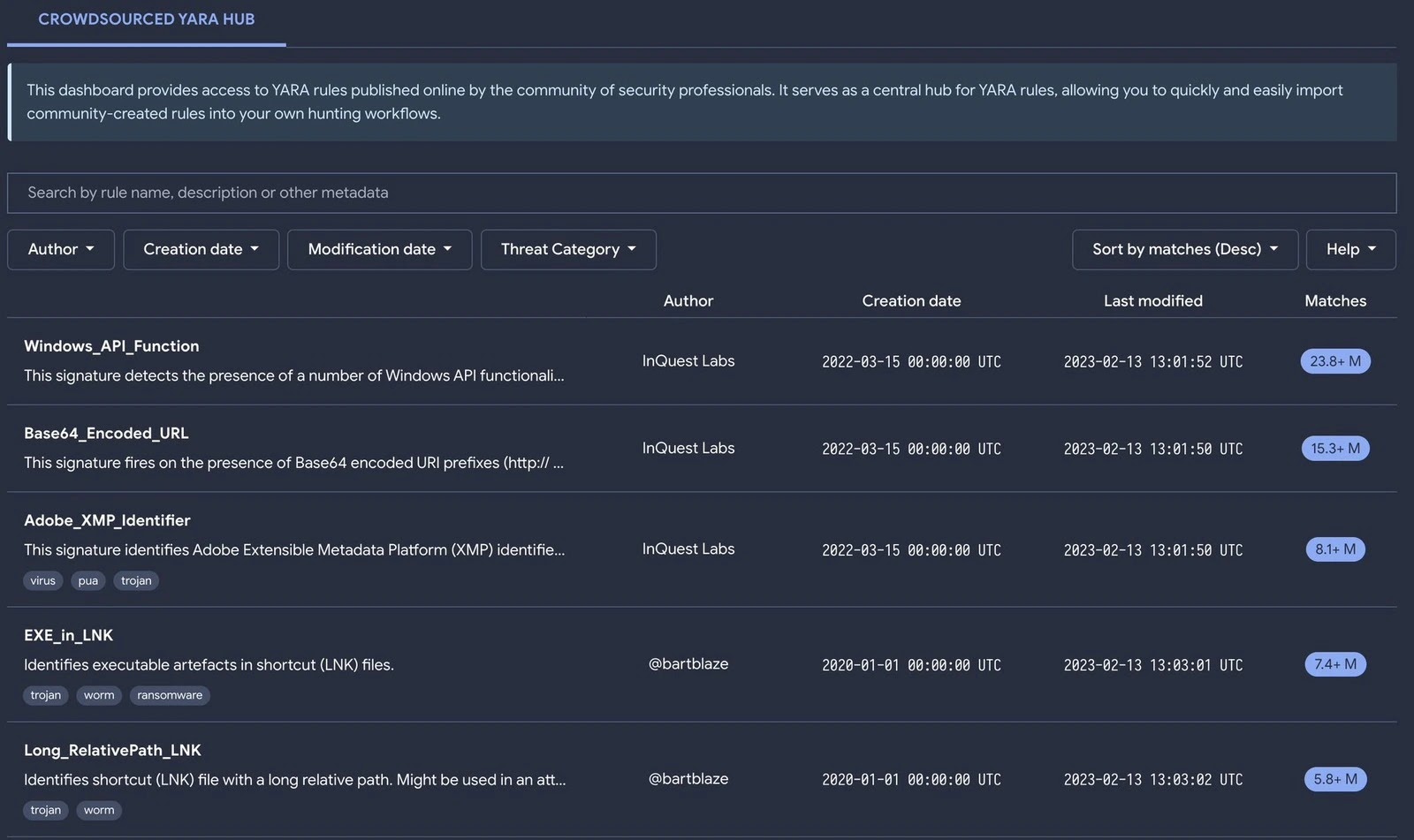Click the Base64_Encoded_URL description text
The width and height of the screenshot is (1414, 840).
[293, 463]
